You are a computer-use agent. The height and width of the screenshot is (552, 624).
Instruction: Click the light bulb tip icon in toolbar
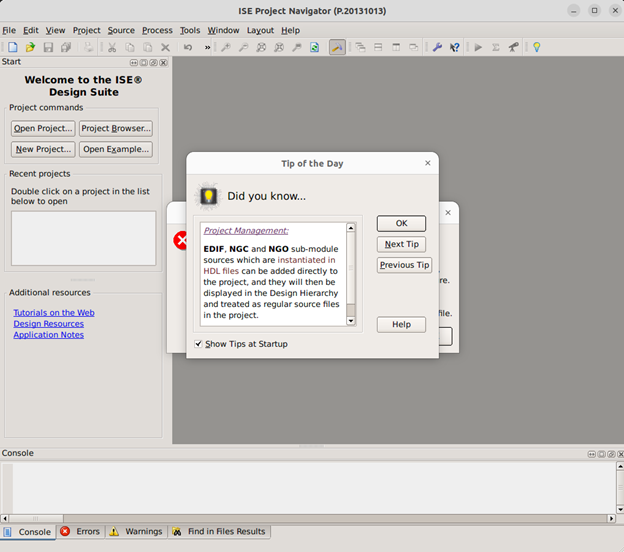[x=537, y=47]
